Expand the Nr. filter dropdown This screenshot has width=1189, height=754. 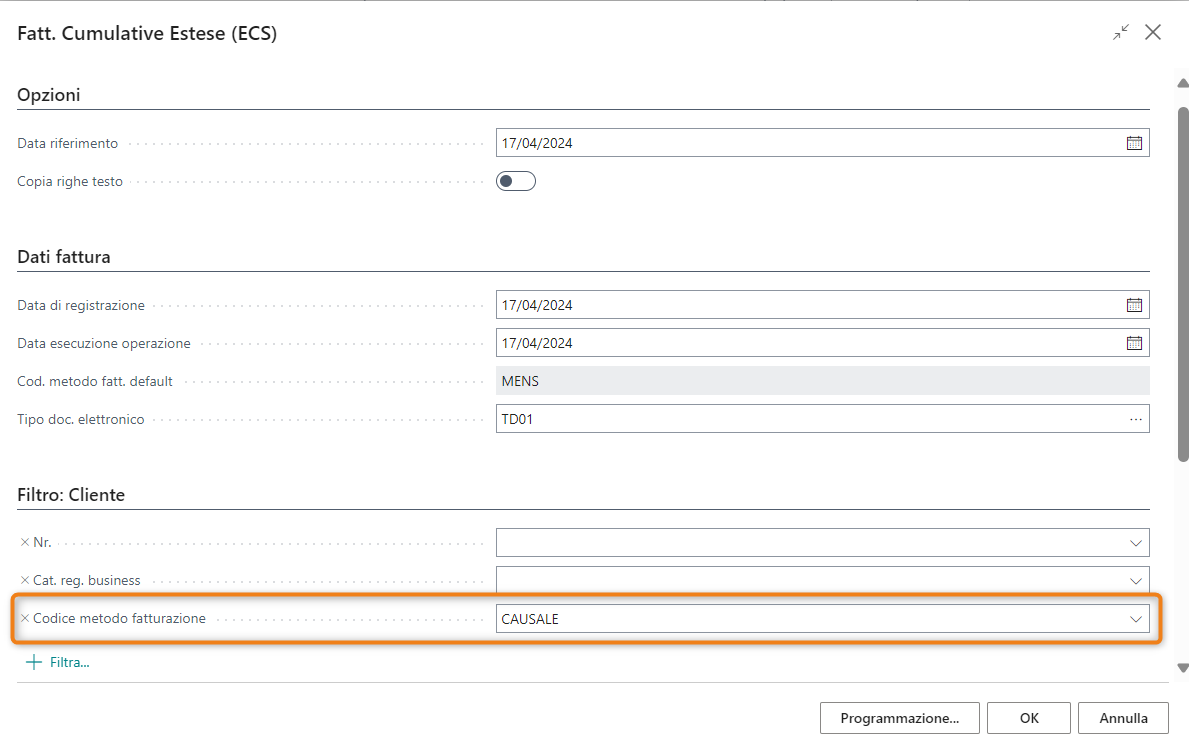[1135, 543]
